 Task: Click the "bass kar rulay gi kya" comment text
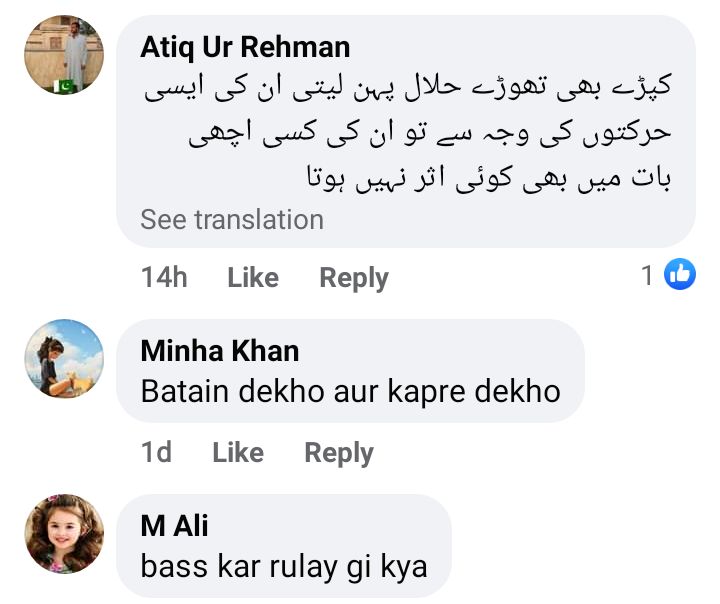click(x=284, y=567)
